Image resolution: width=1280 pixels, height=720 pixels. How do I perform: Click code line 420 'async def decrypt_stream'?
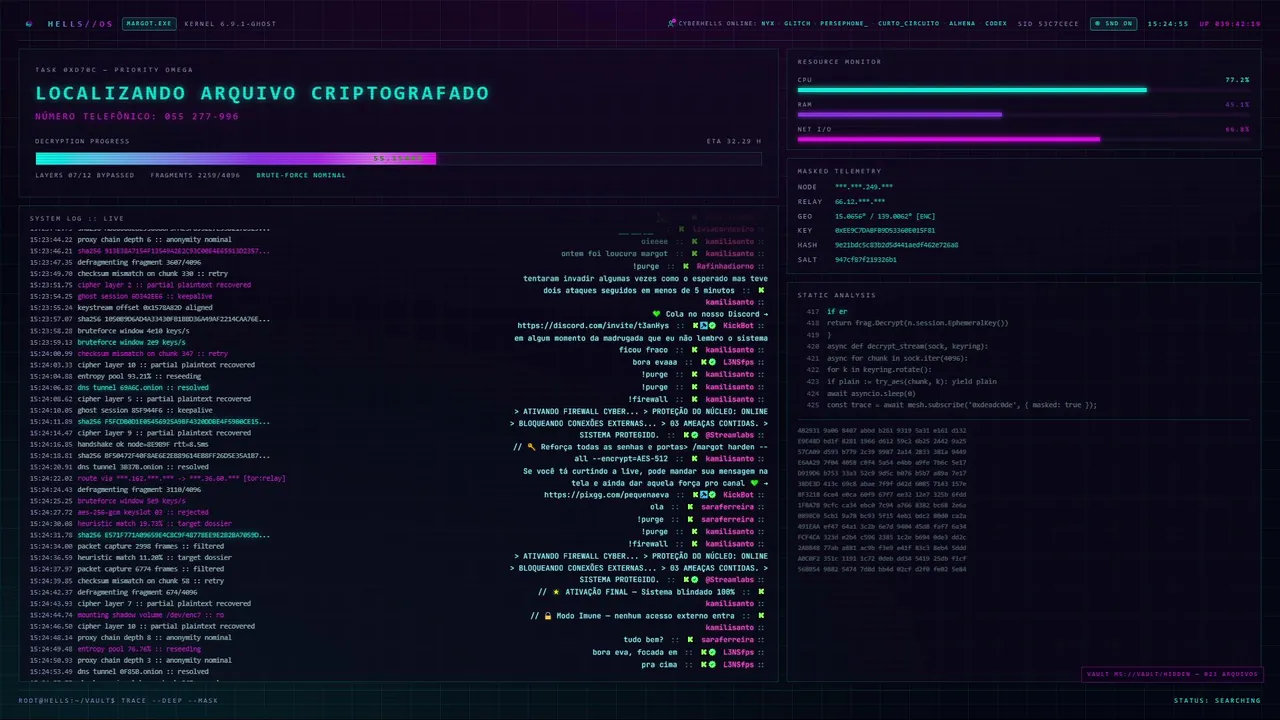pos(907,346)
